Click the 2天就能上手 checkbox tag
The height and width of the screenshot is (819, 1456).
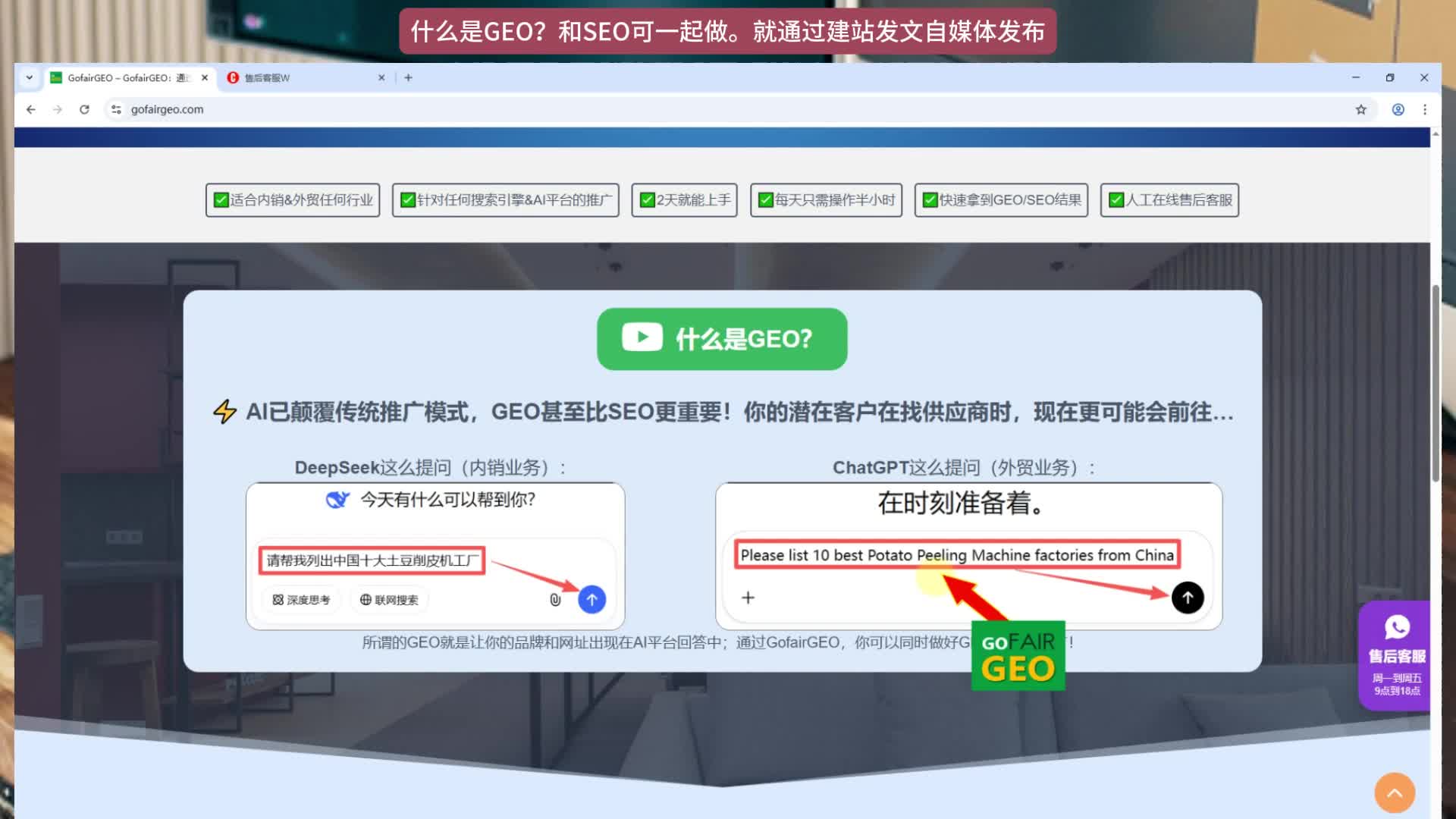(684, 200)
